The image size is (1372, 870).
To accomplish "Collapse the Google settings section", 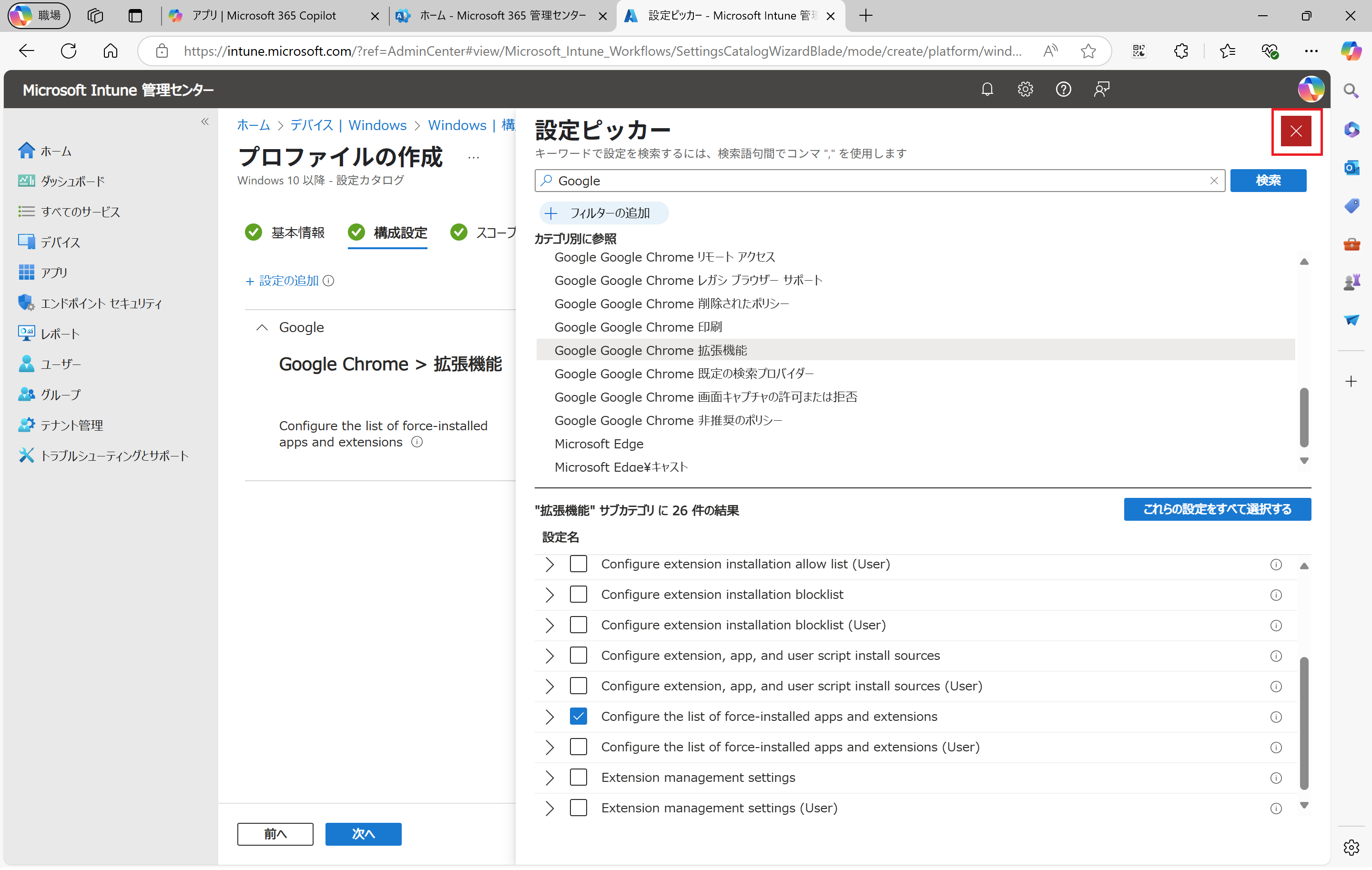I will (262, 327).
